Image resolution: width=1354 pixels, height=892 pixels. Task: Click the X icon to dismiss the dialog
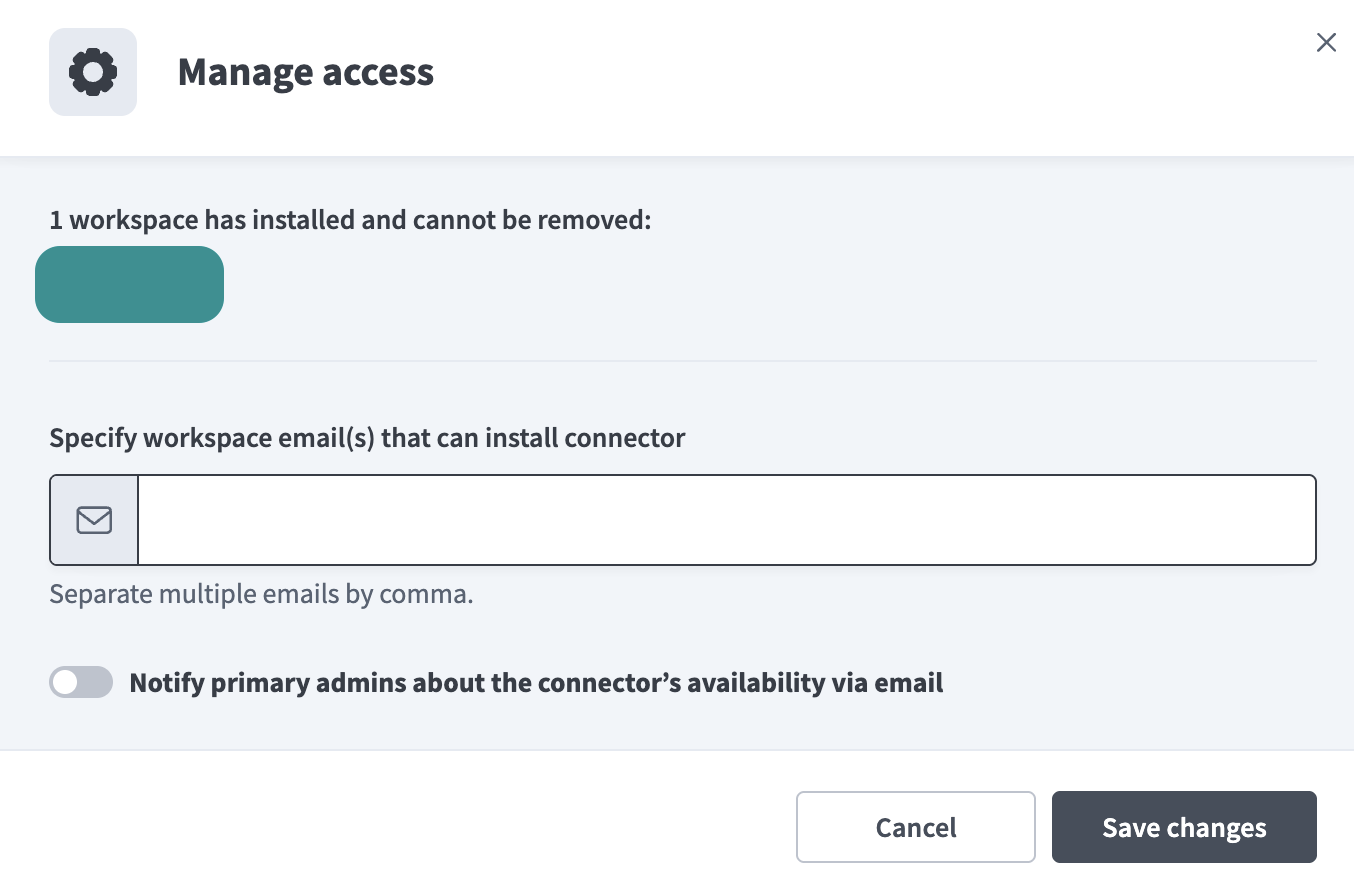click(x=1326, y=42)
